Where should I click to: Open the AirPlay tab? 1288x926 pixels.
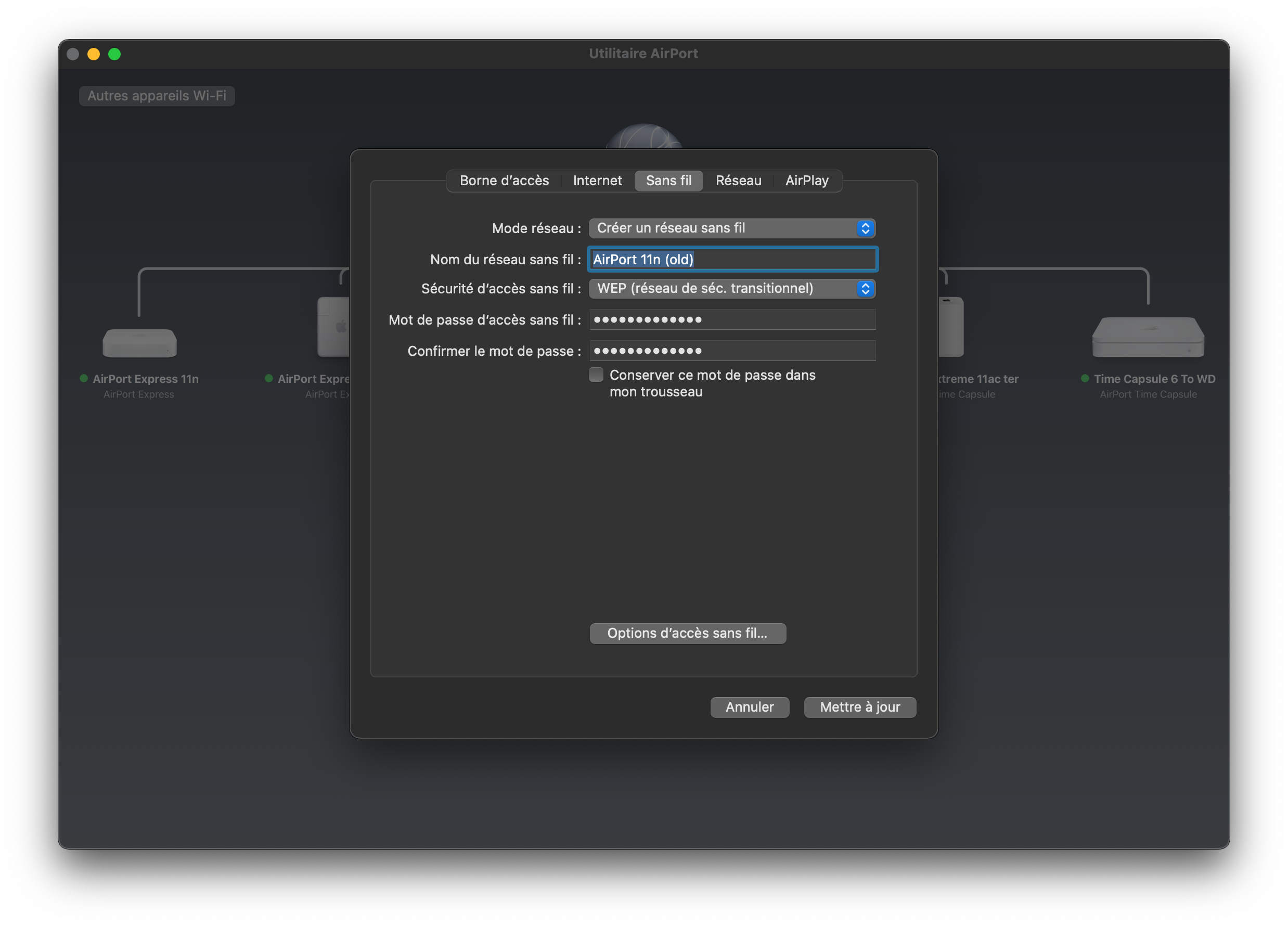(807, 181)
